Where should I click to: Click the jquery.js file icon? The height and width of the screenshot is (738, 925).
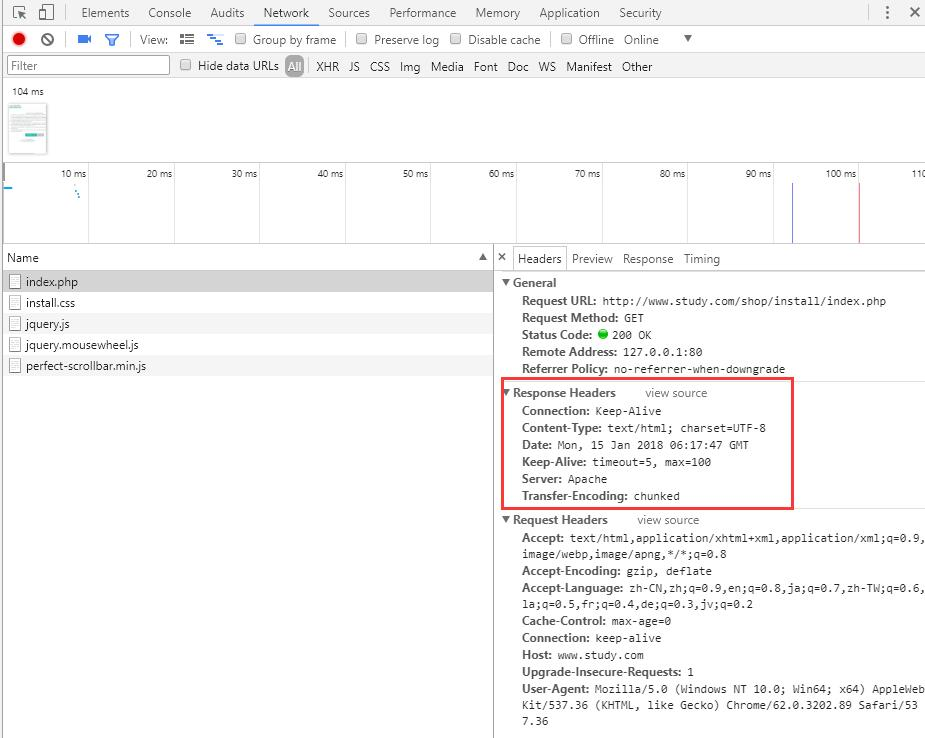click(x=15, y=324)
